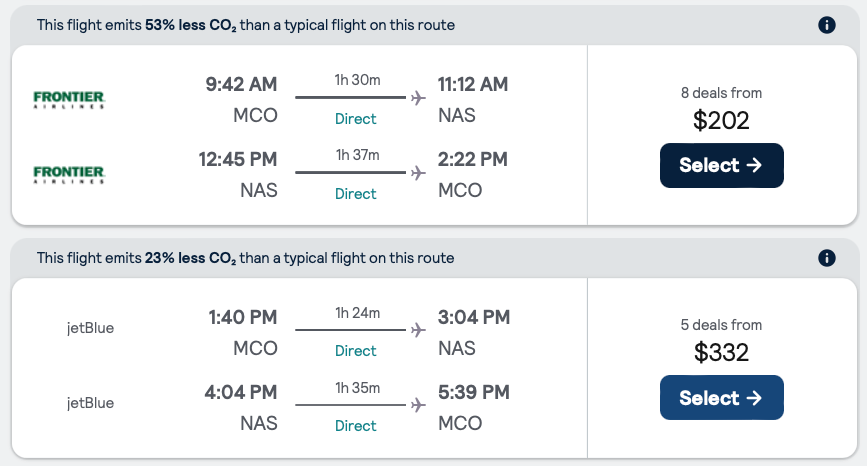Click the 23% less CO₂ emissions banner text
Viewport: 867px width, 466px height.
[x=246, y=258]
